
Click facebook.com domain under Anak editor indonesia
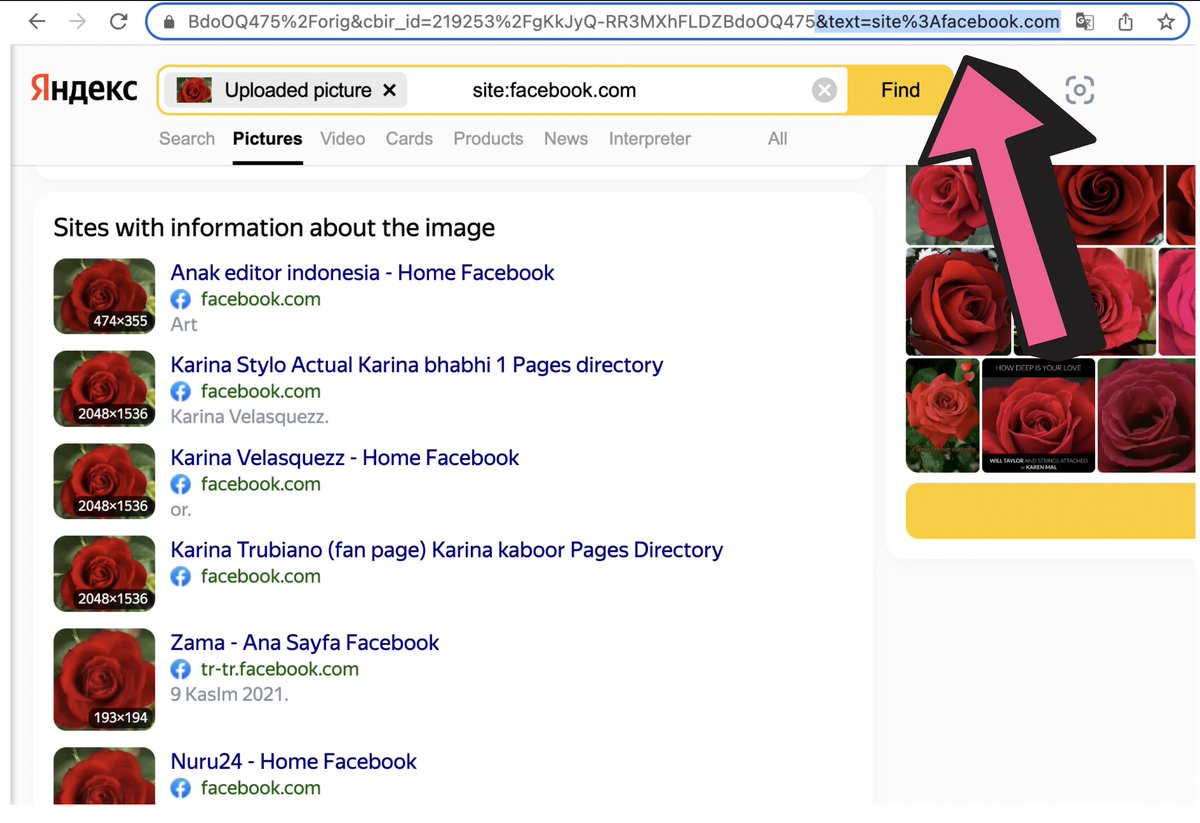point(261,299)
